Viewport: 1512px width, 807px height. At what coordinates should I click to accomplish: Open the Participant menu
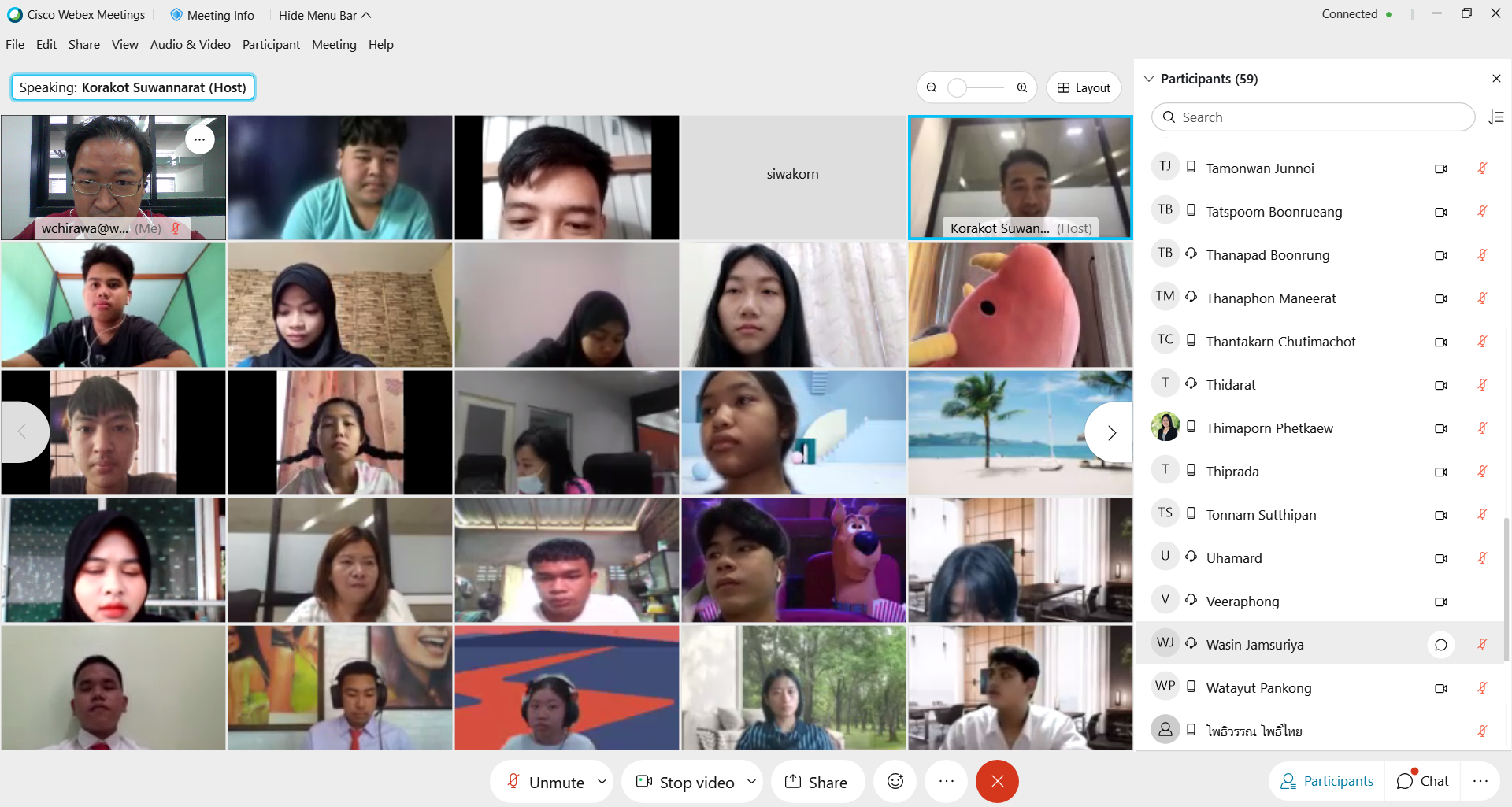pyautogui.click(x=271, y=45)
